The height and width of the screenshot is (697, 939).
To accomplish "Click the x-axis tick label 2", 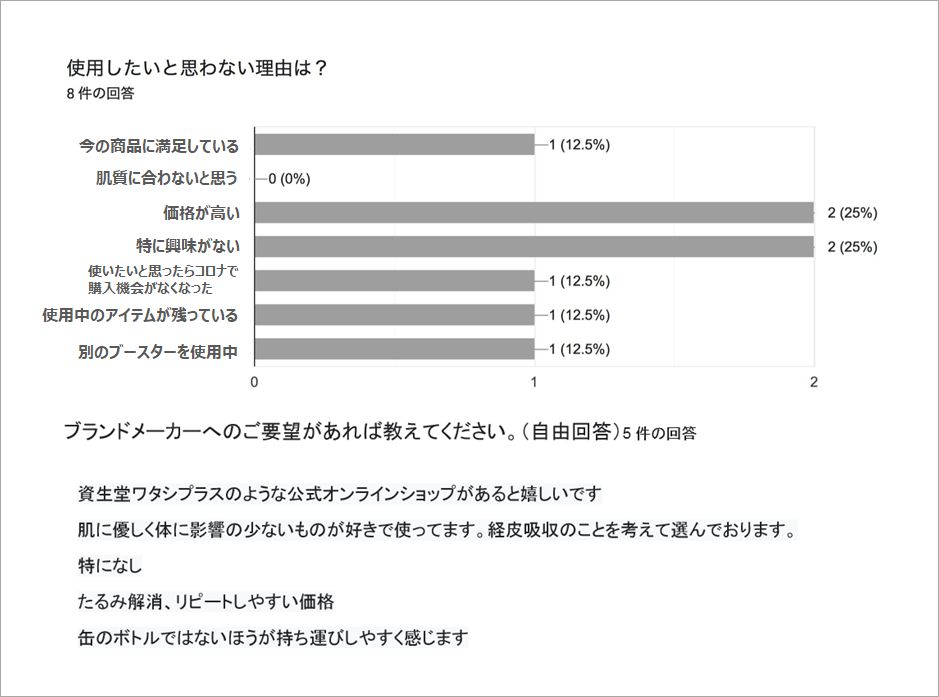I will pyautogui.click(x=814, y=382).
